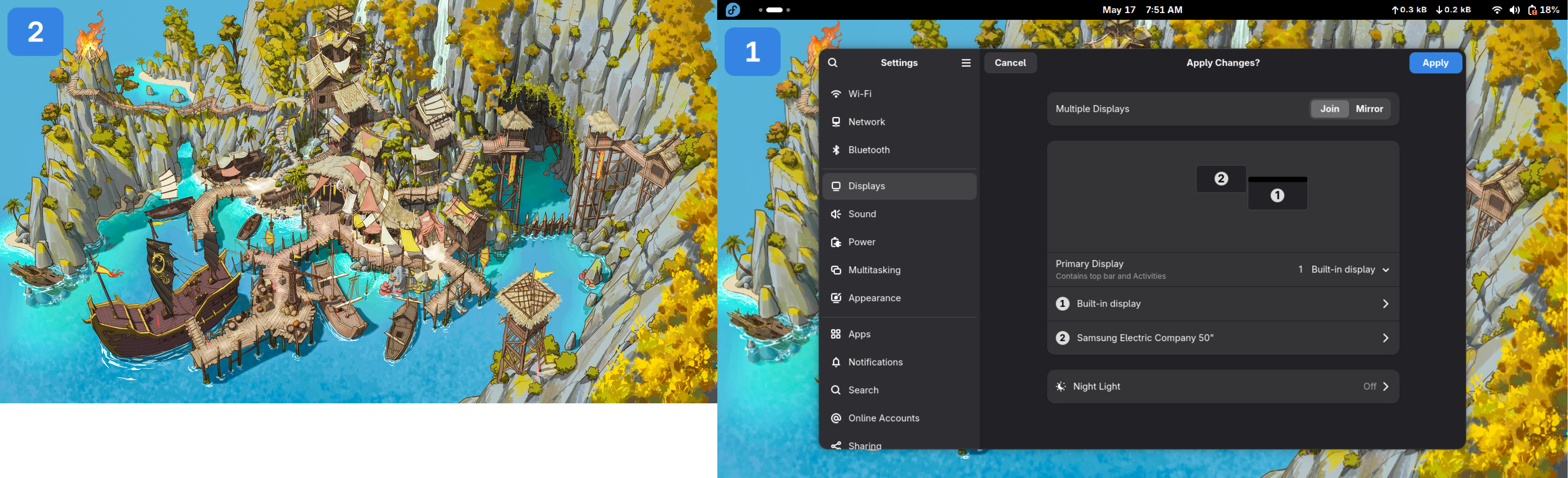
Task: Select Mirror mode for Multiple Displays
Action: tap(1370, 109)
